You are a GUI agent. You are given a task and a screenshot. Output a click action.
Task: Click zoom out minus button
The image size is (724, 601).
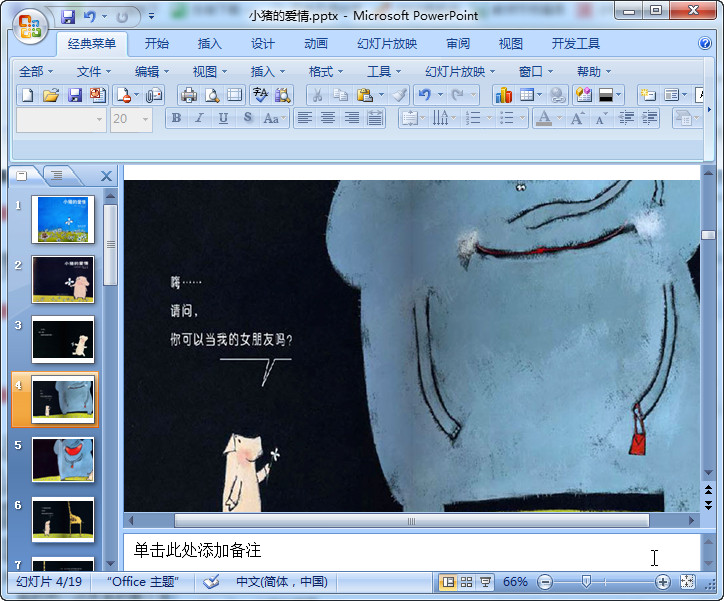[545, 582]
